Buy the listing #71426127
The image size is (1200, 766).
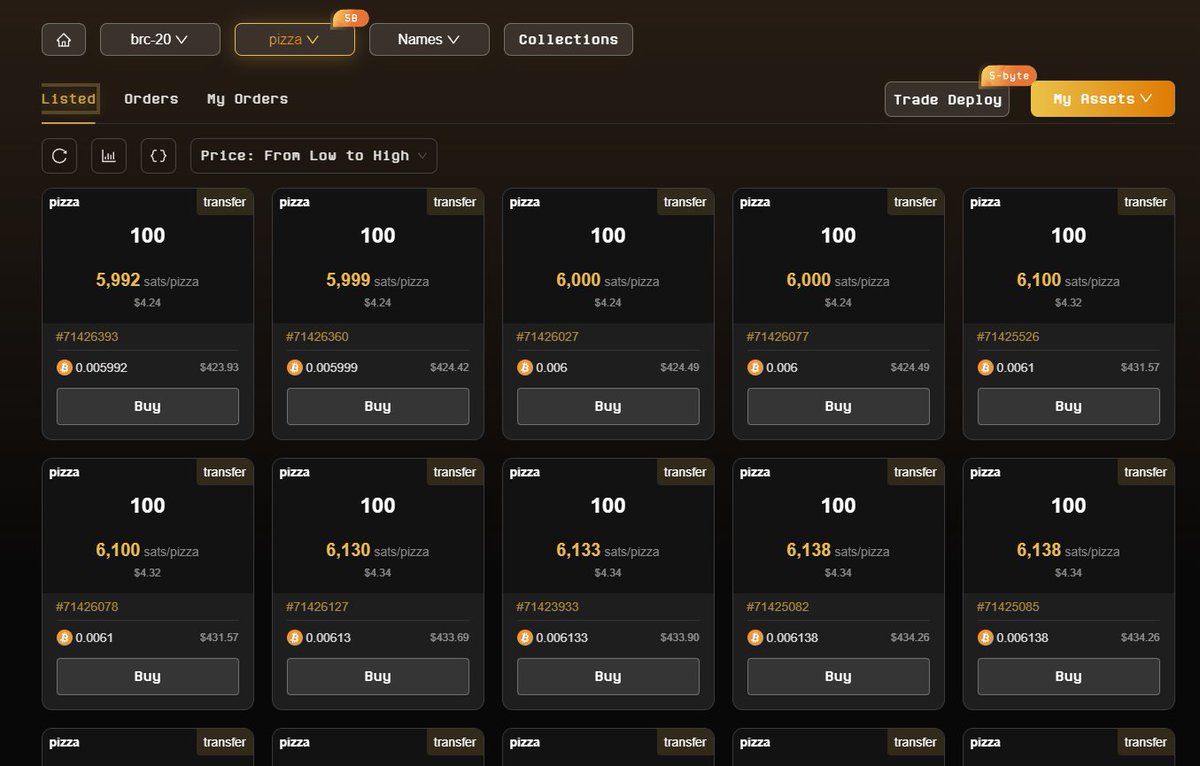click(x=378, y=677)
